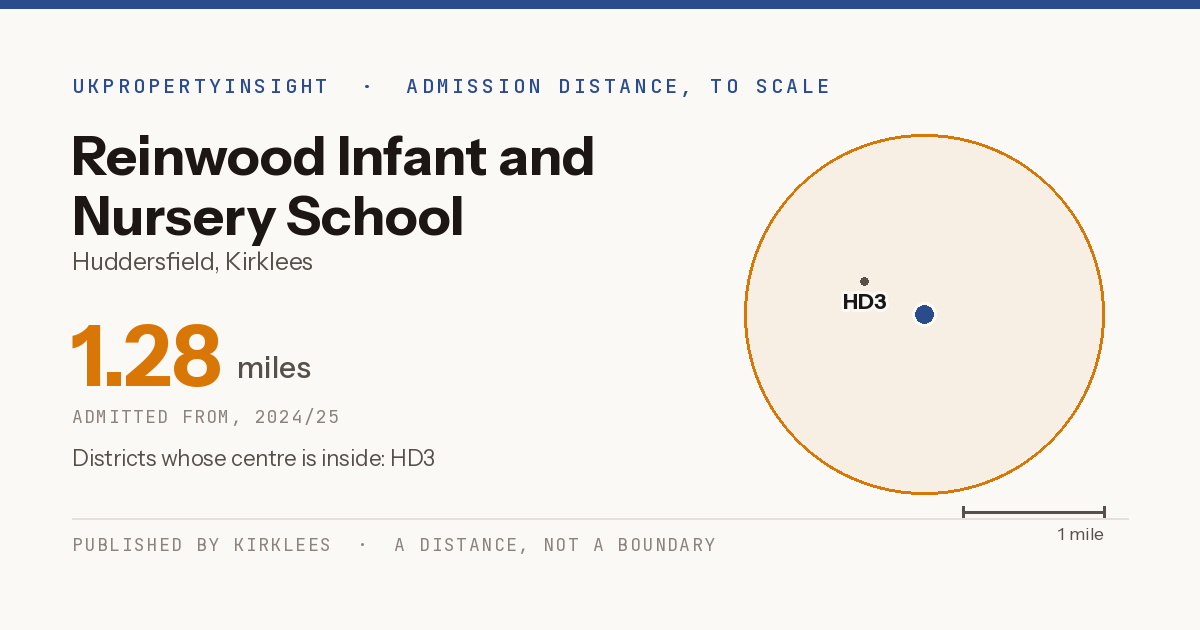Click 'PUBLISHED BY KIRKLEES' footer text
Image resolution: width=1200 pixels, height=630 pixels.
coord(202,545)
